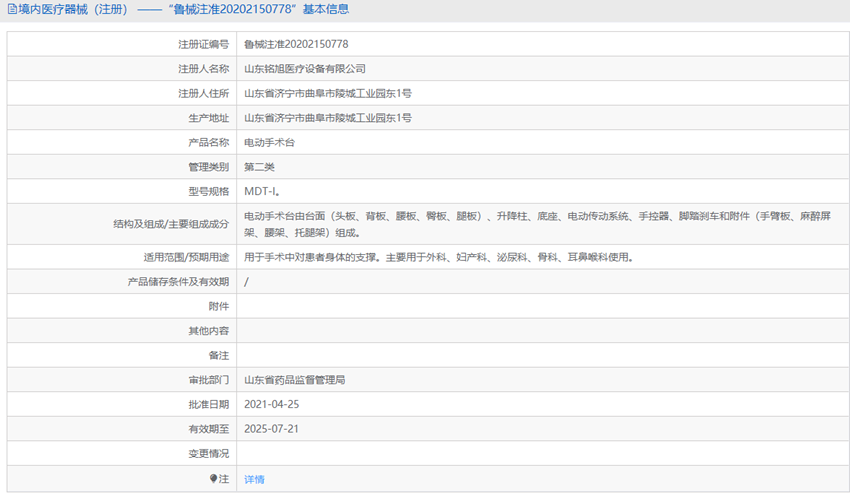Click the label 有效期至
This screenshot has height=493, width=850.
point(209,428)
